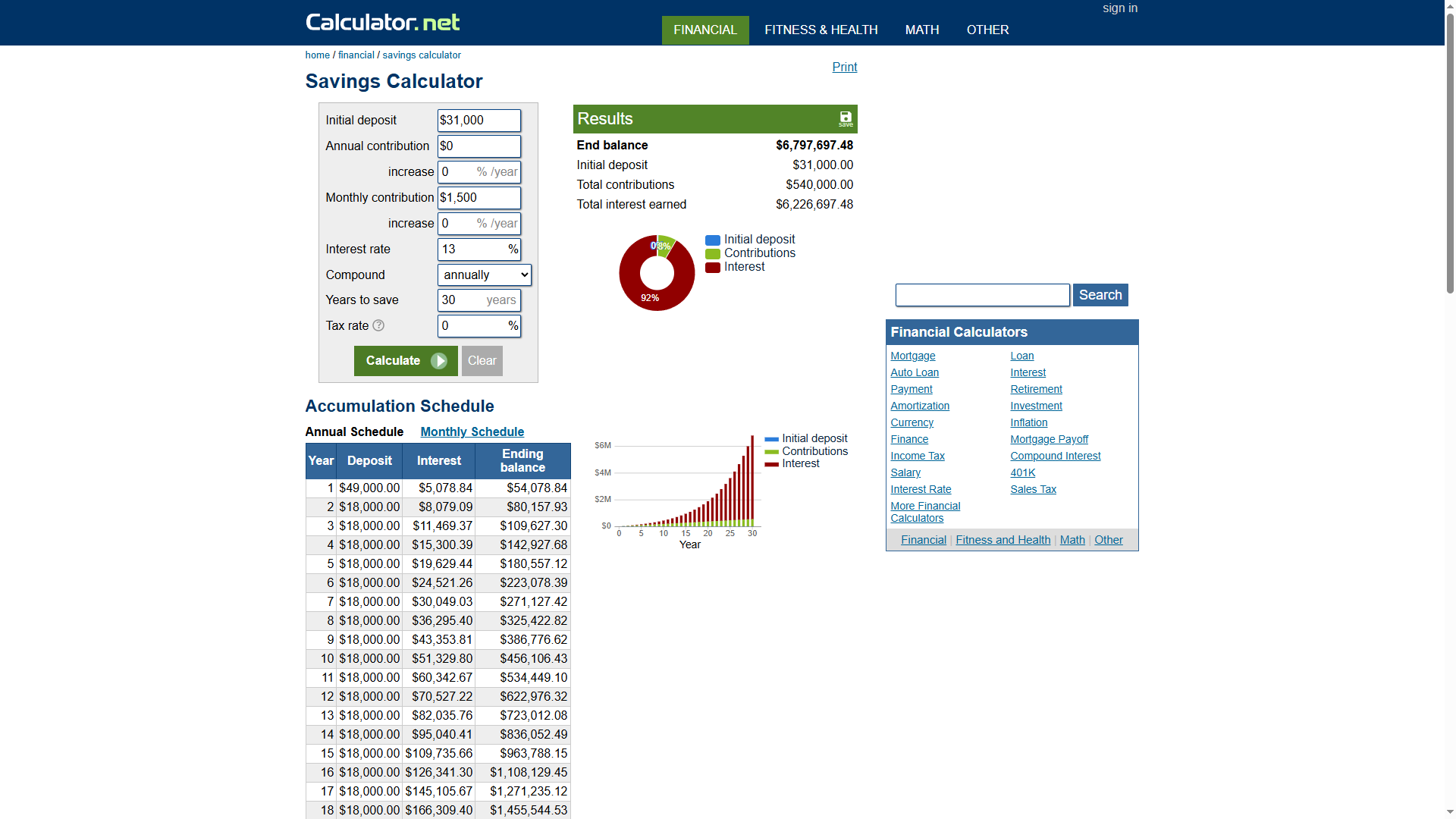The height and width of the screenshot is (819, 1456).
Task: Click the blue Initial deposit legend swatch
Action: point(712,240)
